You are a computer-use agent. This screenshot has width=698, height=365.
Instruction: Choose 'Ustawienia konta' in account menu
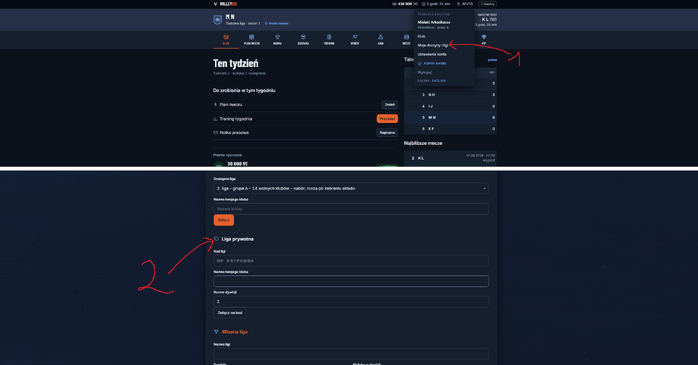click(x=432, y=54)
